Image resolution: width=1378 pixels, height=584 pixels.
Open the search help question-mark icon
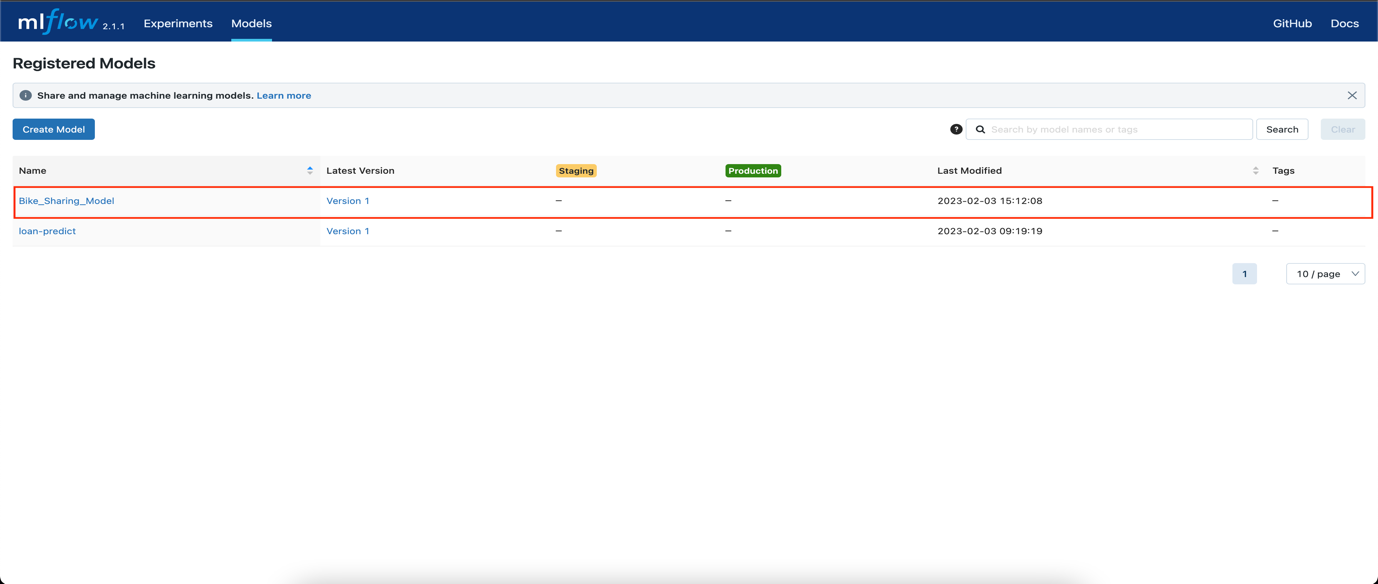[x=956, y=129]
